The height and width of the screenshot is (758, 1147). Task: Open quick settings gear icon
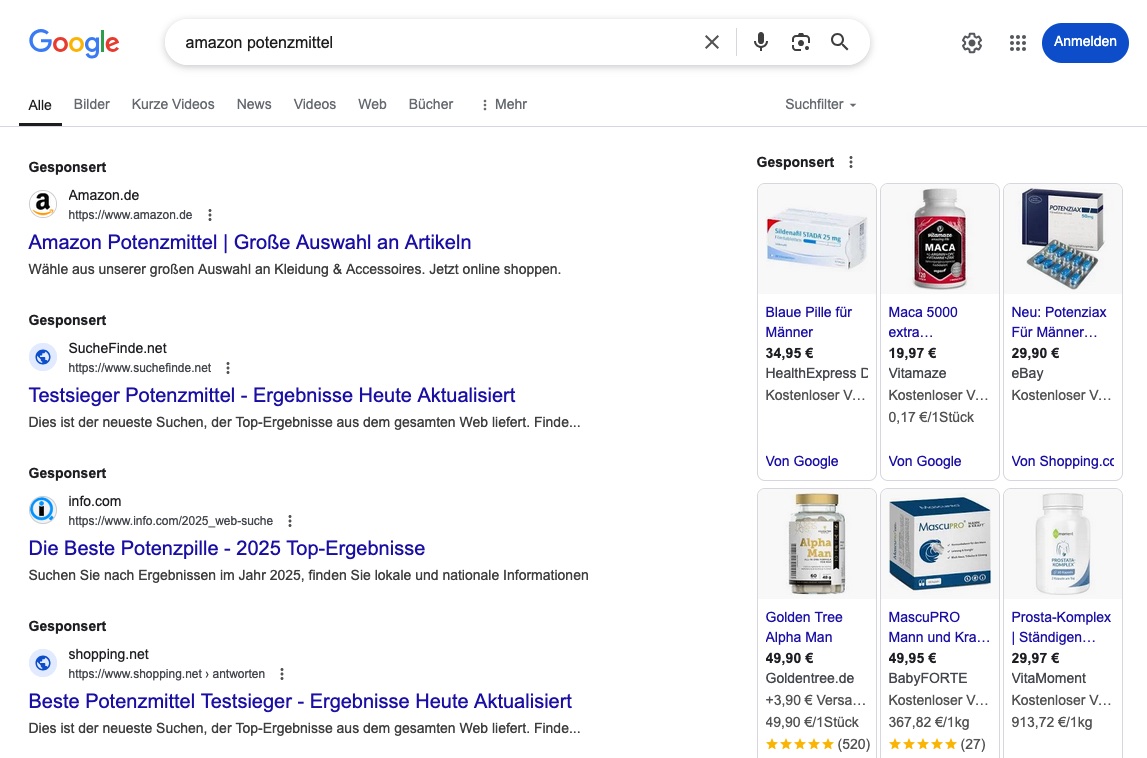972,43
